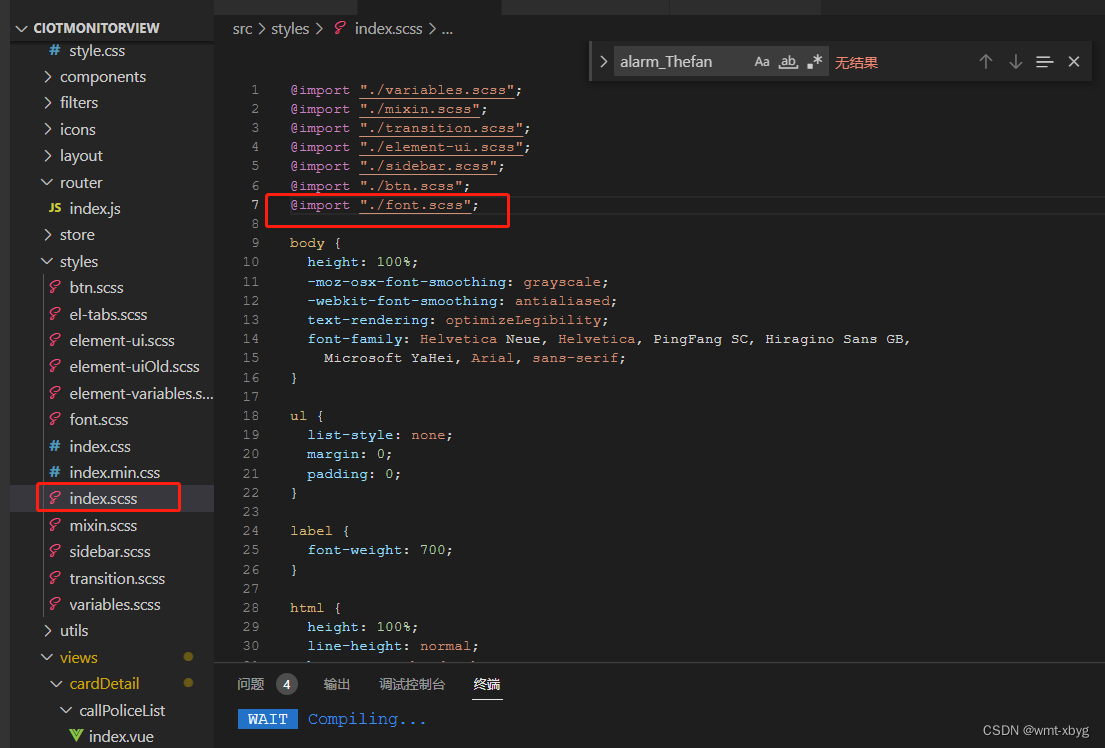Switch to the 调试控制台 panel tab
Image resolution: width=1105 pixels, height=748 pixels.
click(412, 684)
